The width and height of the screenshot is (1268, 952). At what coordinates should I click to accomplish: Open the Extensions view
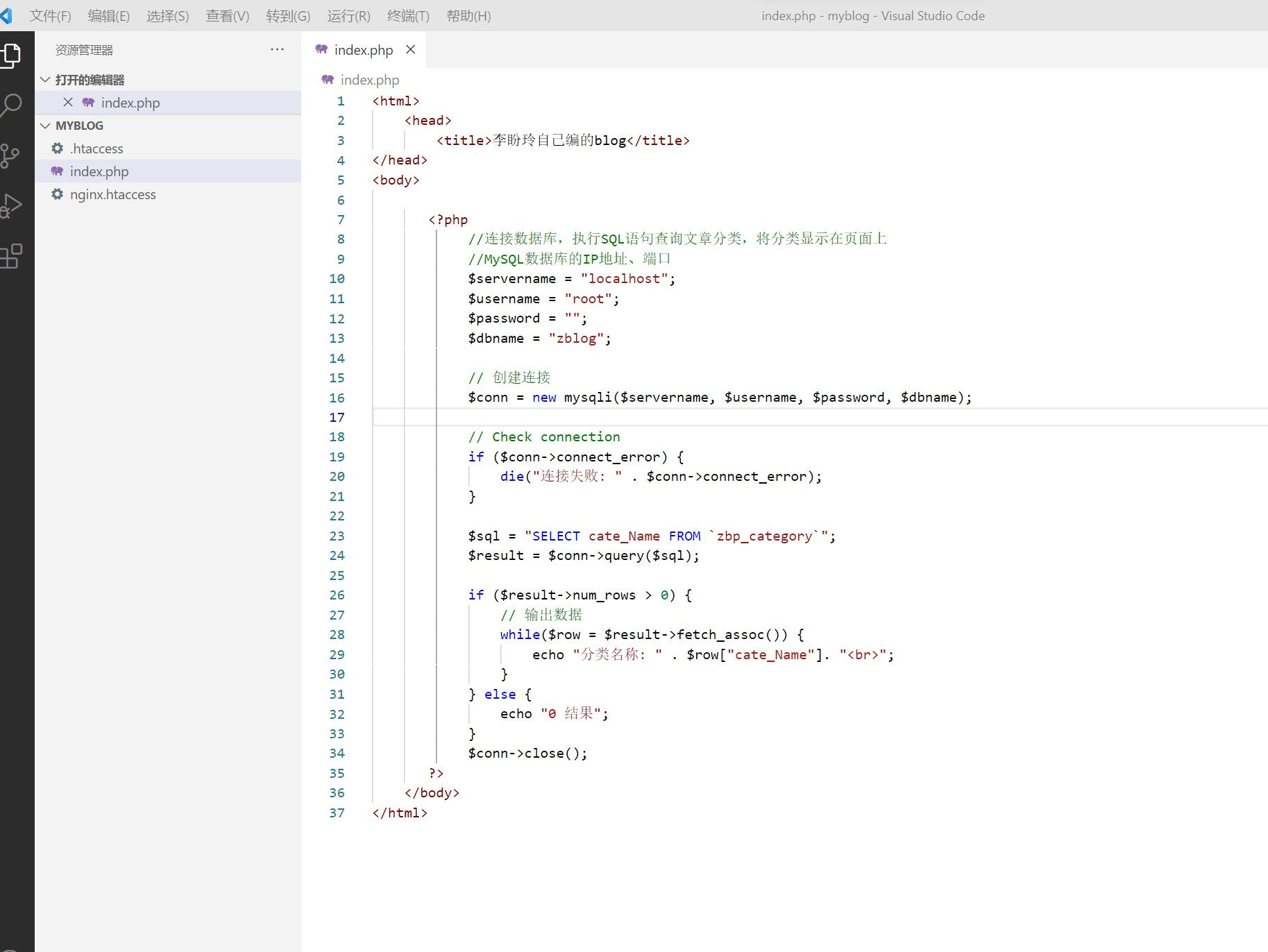point(11,256)
